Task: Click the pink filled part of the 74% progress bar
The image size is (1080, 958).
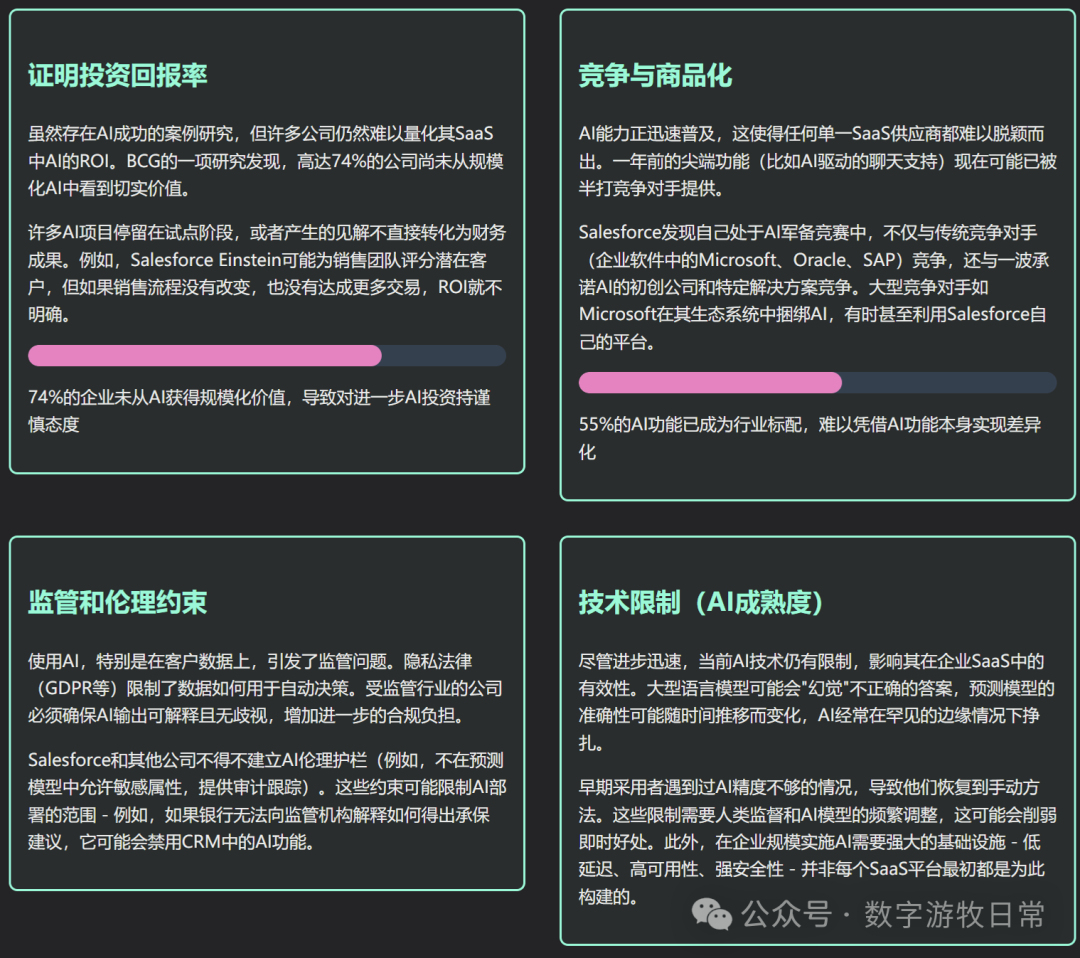Action: pos(205,355)
